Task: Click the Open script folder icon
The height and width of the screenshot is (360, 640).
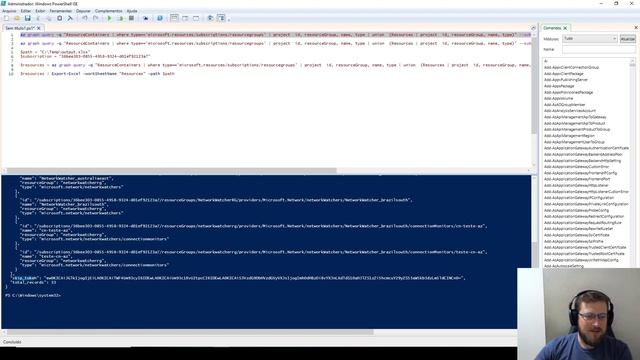Action: [17, 18]
